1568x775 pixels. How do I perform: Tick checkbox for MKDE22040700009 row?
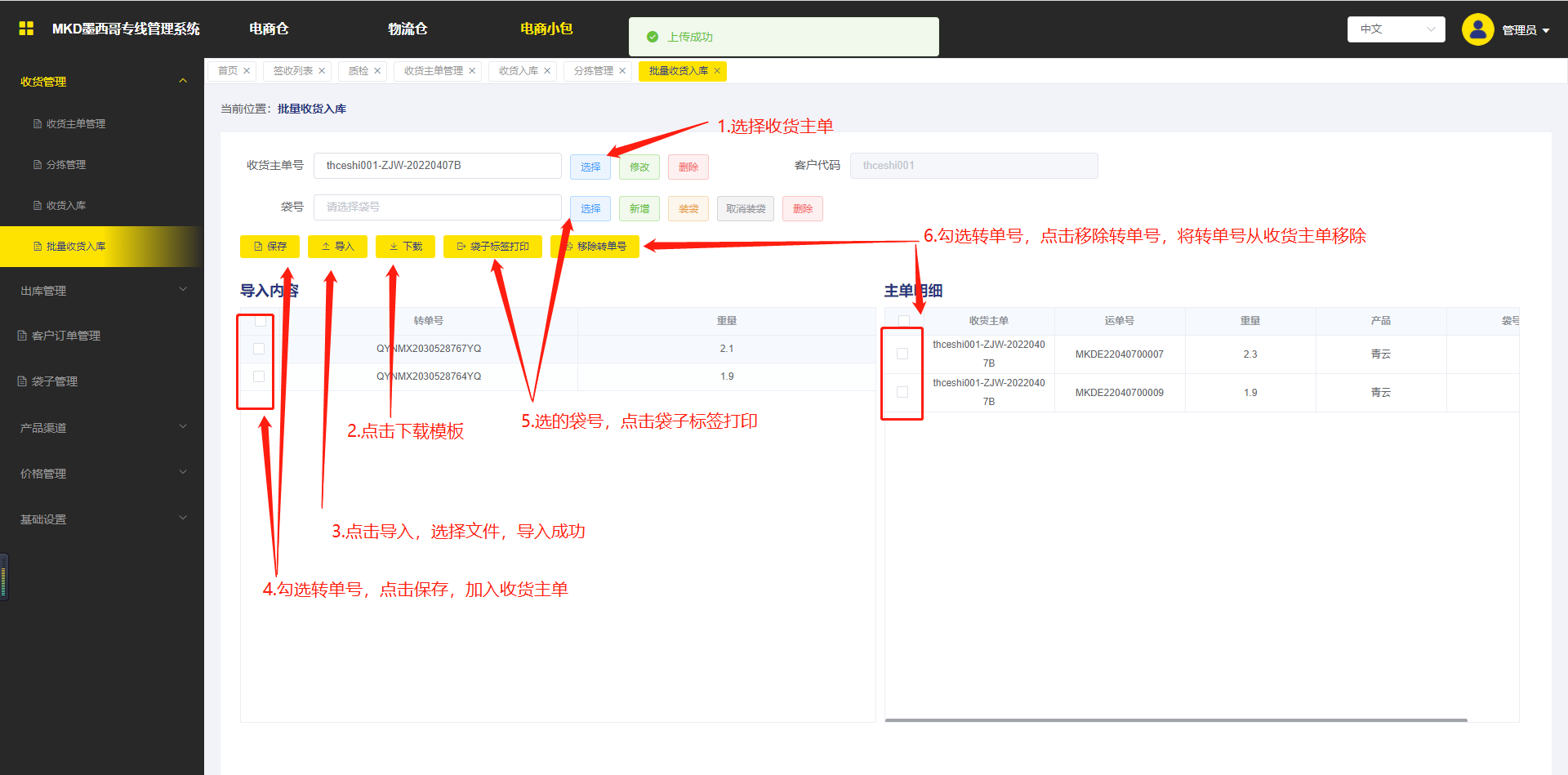click(x=902, y=392)
